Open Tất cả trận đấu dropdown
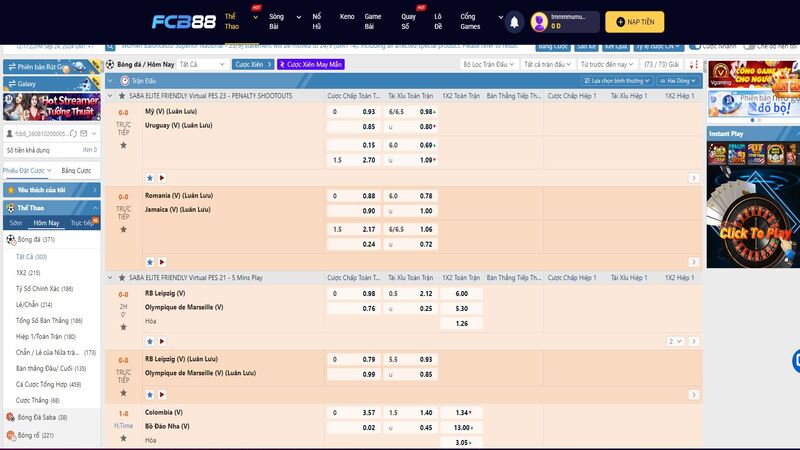Viewport: 800px width, 450px height. [x=547, y=64]
